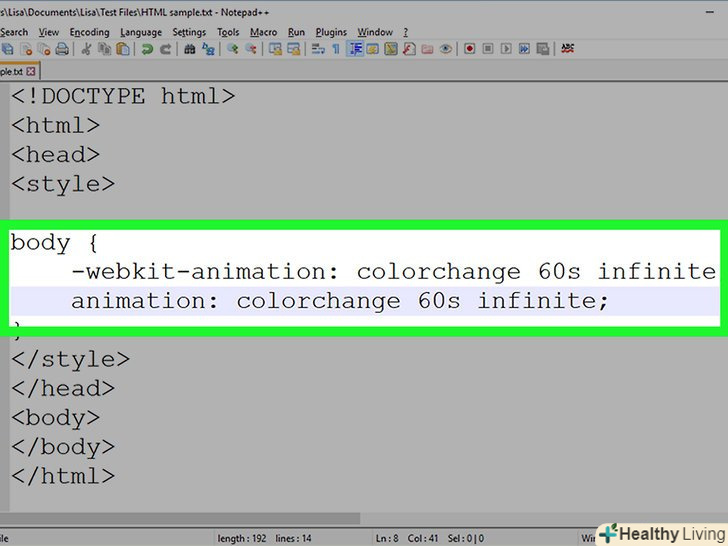Open the Replace dialog icon
The image size is (728, 546).
208,49
